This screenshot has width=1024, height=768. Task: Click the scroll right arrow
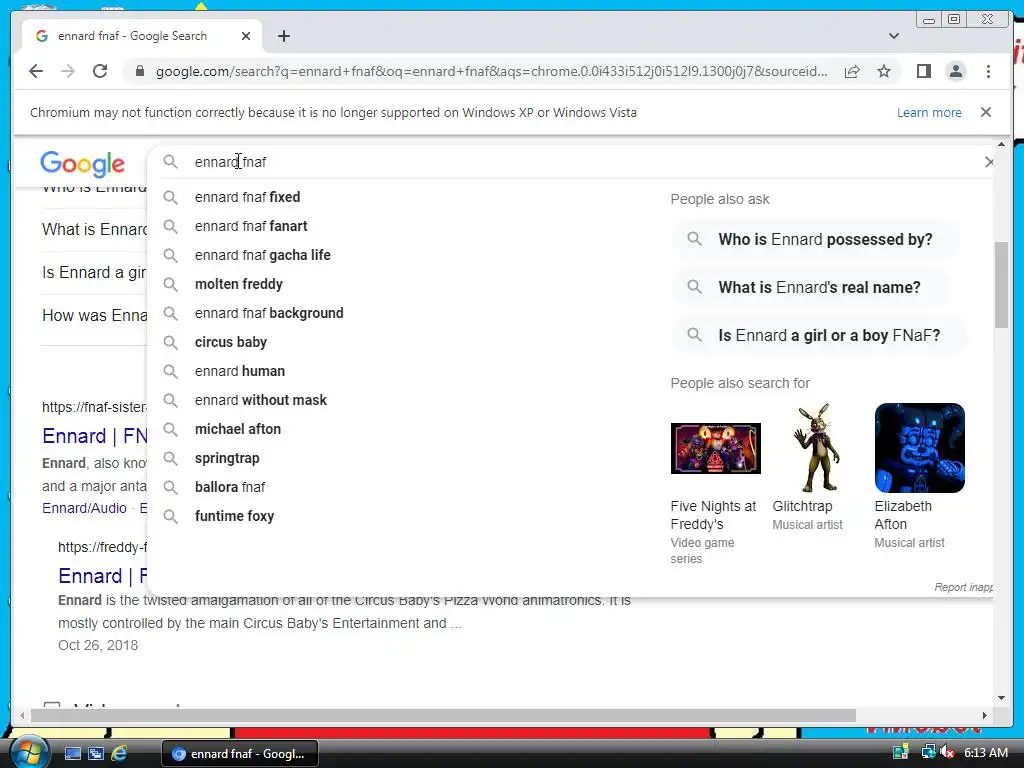(984, 716)
